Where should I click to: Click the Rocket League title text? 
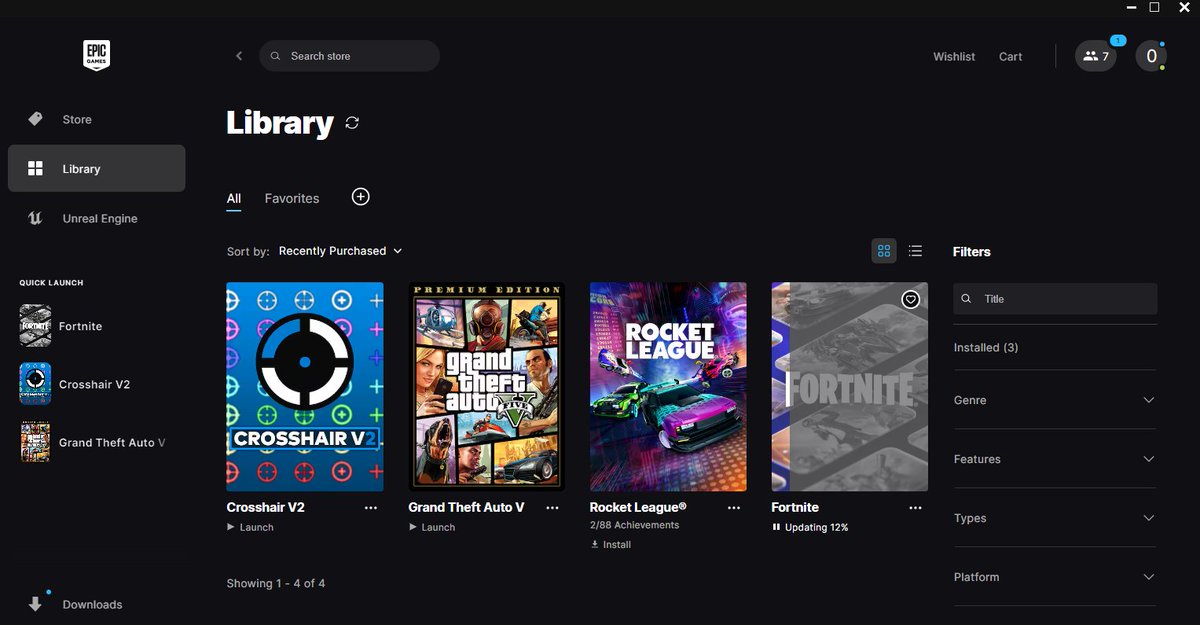tap(638, 507)
